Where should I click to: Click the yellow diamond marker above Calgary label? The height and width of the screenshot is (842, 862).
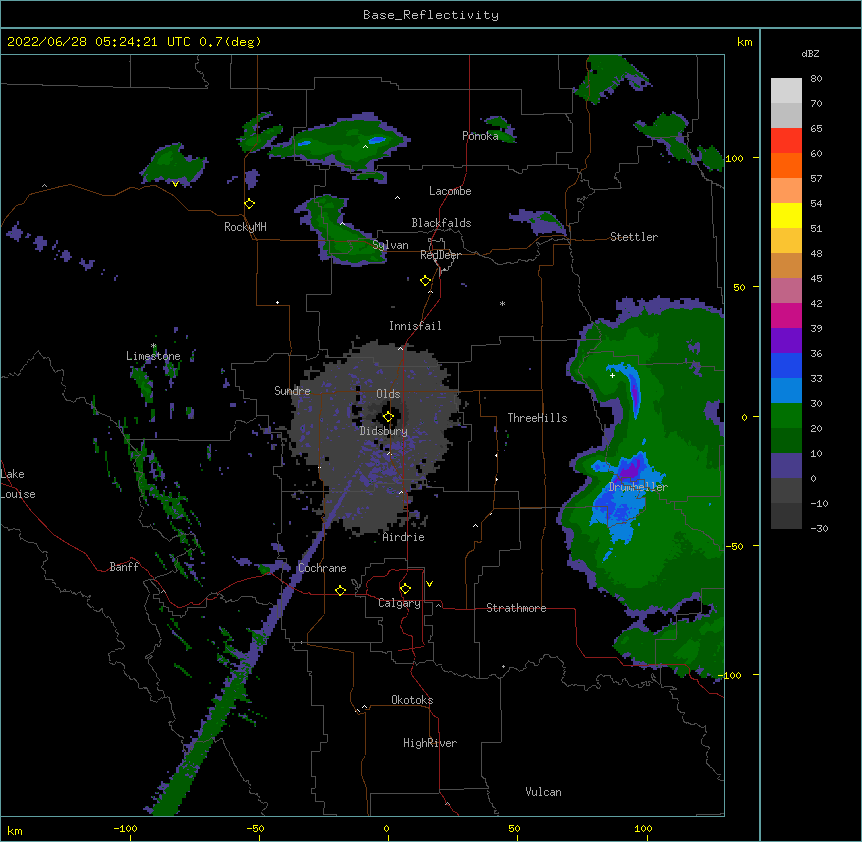click(405, 589)
